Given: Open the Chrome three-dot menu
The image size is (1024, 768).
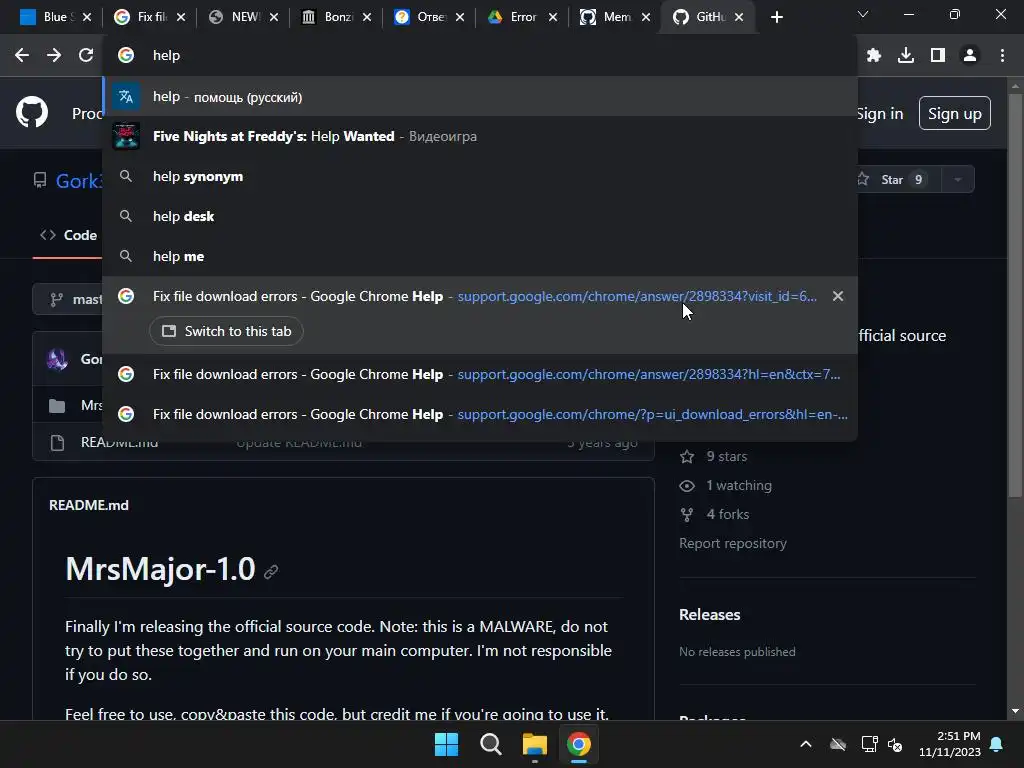Looking at the screenshot, I should [x=1002, y=56].
